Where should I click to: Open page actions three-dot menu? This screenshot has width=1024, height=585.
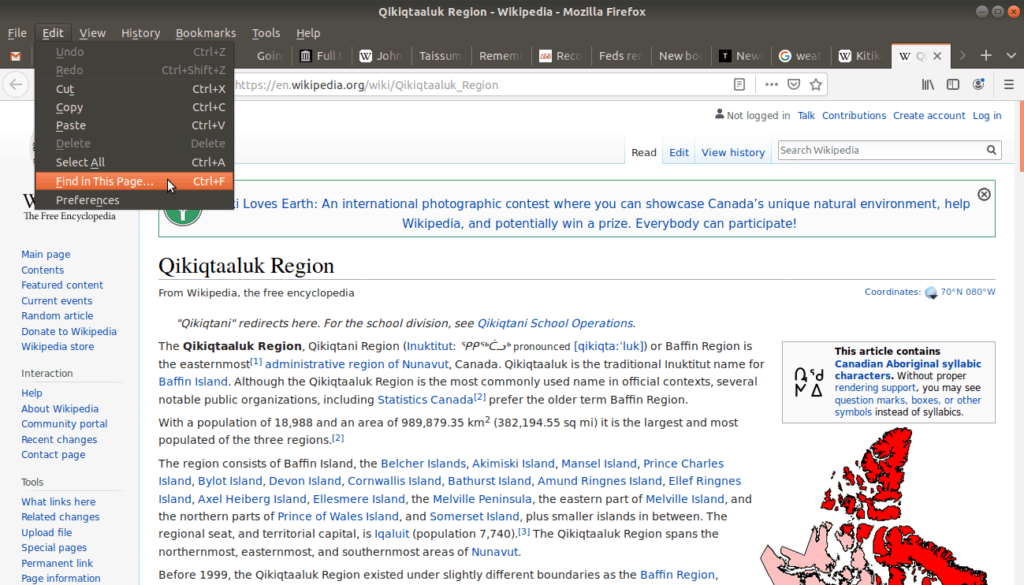[x=771, y=84]
